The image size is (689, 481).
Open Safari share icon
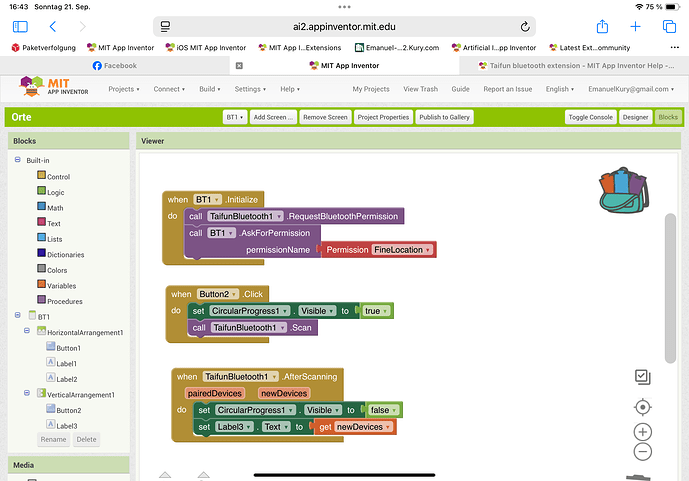[x=602, y=26]
